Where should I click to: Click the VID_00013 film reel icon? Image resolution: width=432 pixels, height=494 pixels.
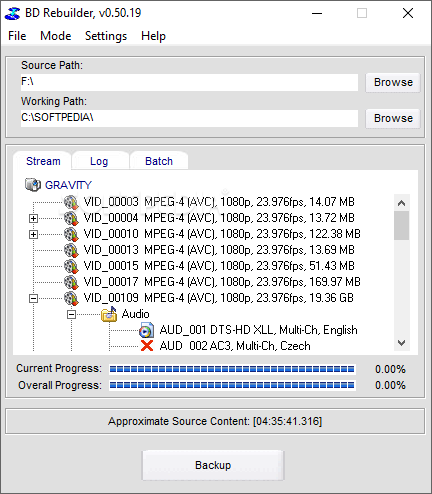pos(71,250)
